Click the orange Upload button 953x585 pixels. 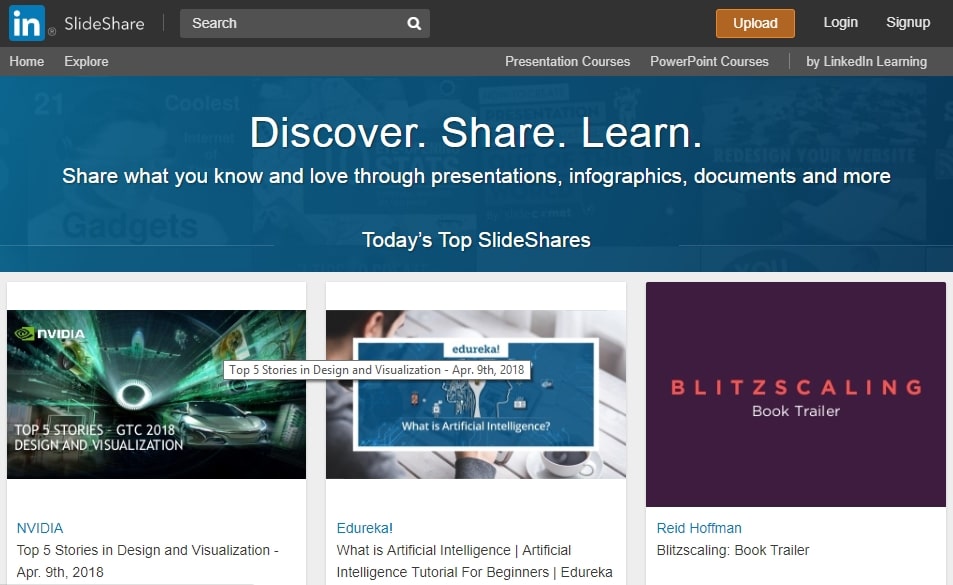pyautogui.click(x=755, y=23)
